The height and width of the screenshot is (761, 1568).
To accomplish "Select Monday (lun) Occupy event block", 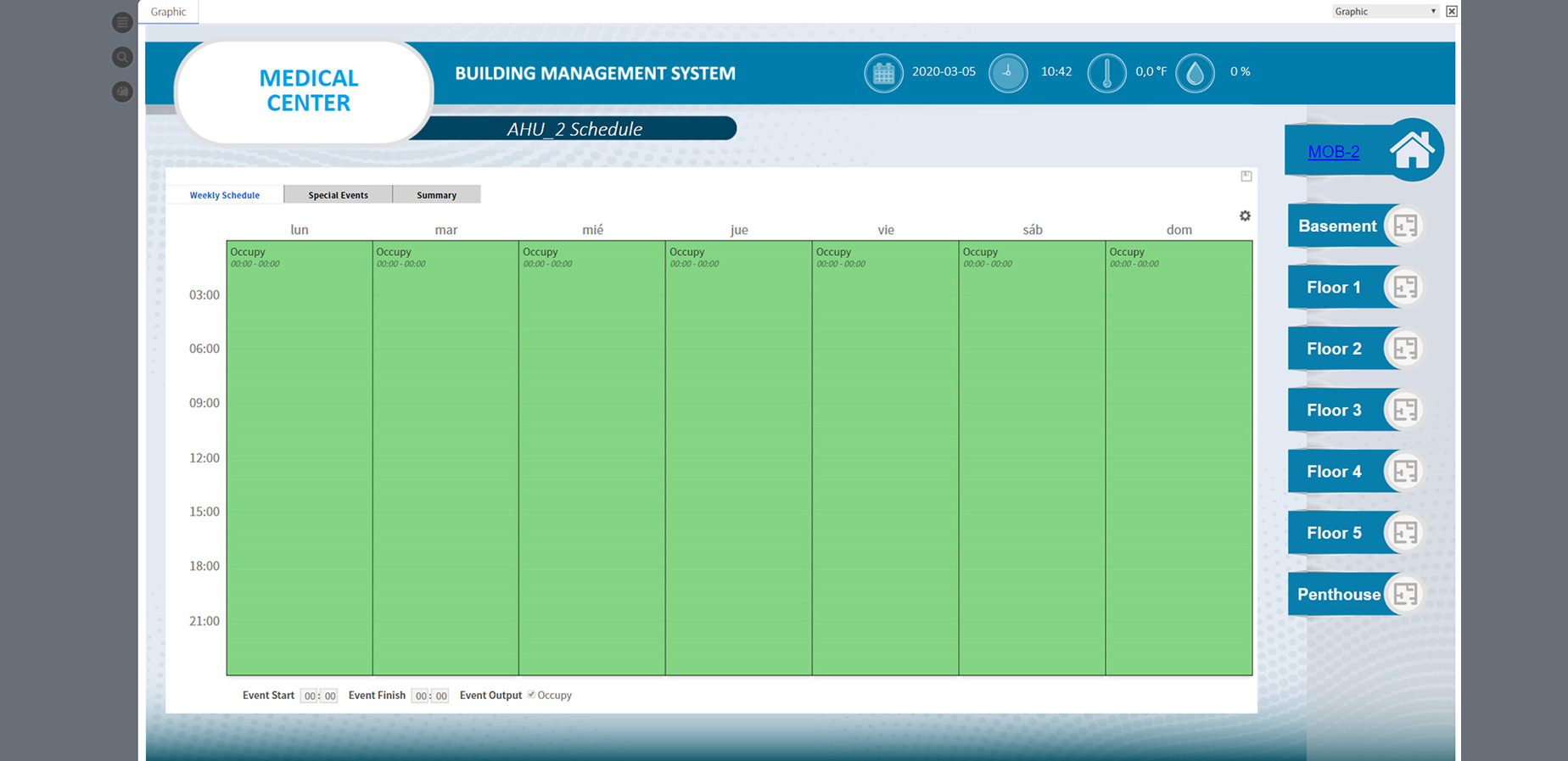I will coord(300,458).
